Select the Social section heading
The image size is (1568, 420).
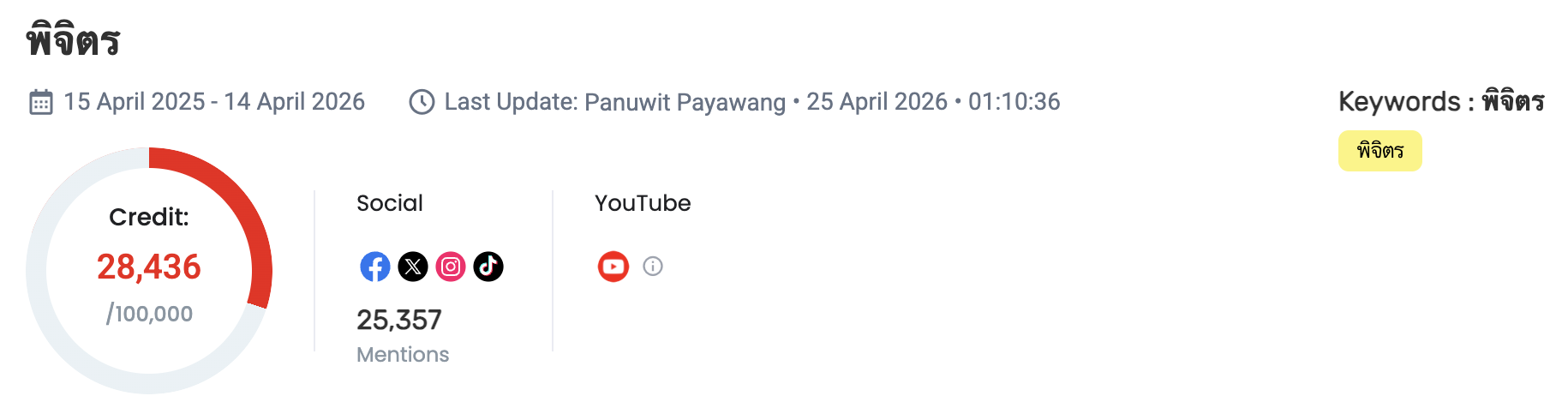pyautogui.click(x=390, y=203)
